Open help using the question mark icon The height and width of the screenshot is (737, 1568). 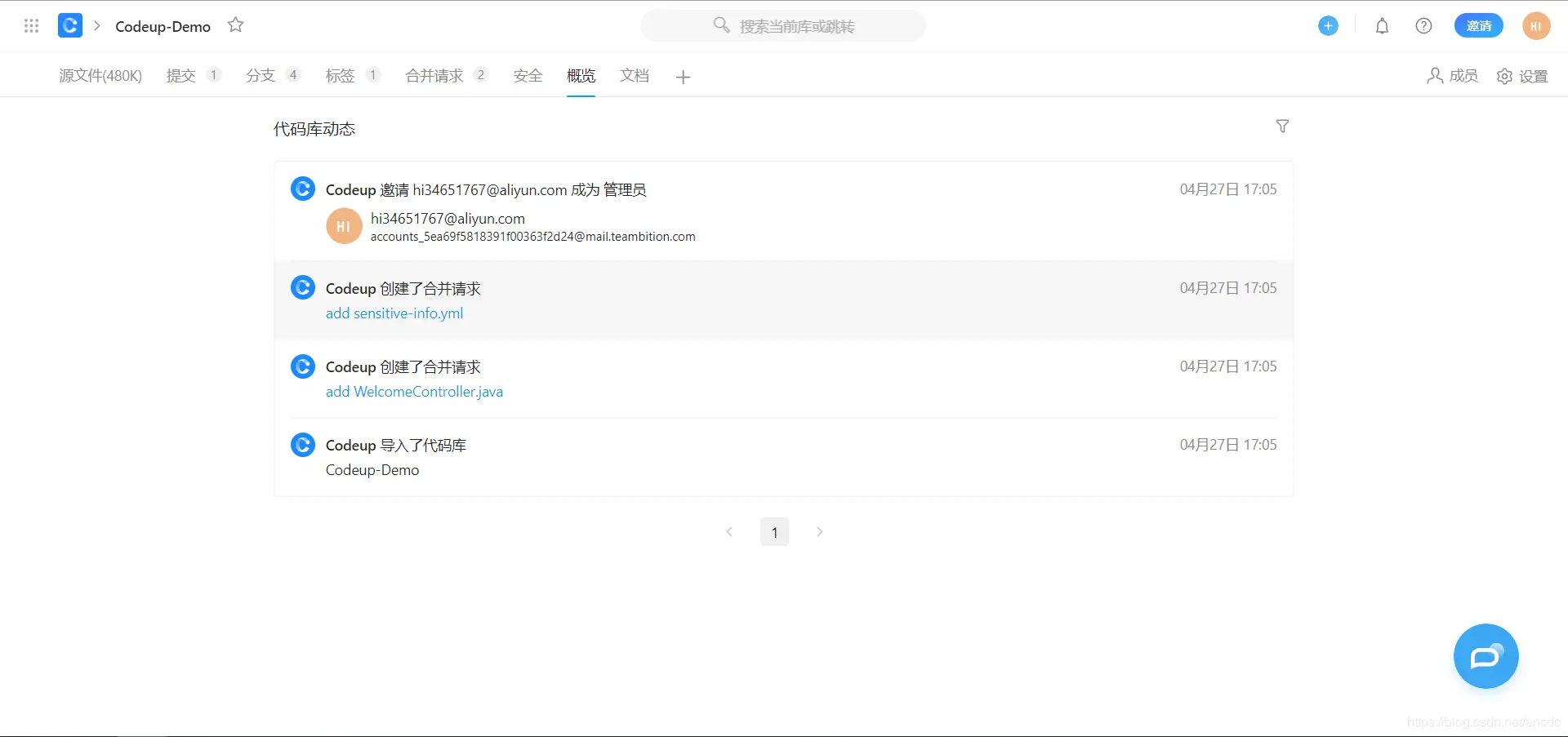[x=1423, y=25]
